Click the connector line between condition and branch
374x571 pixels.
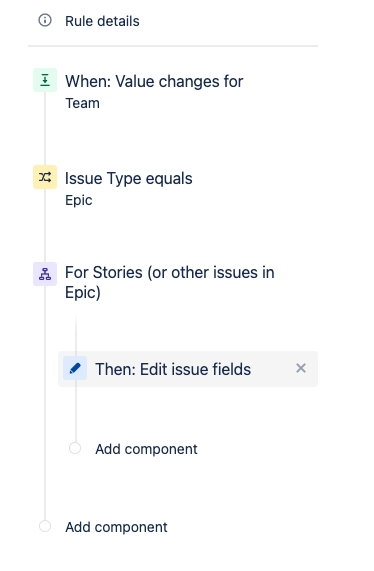coord(45,225)
